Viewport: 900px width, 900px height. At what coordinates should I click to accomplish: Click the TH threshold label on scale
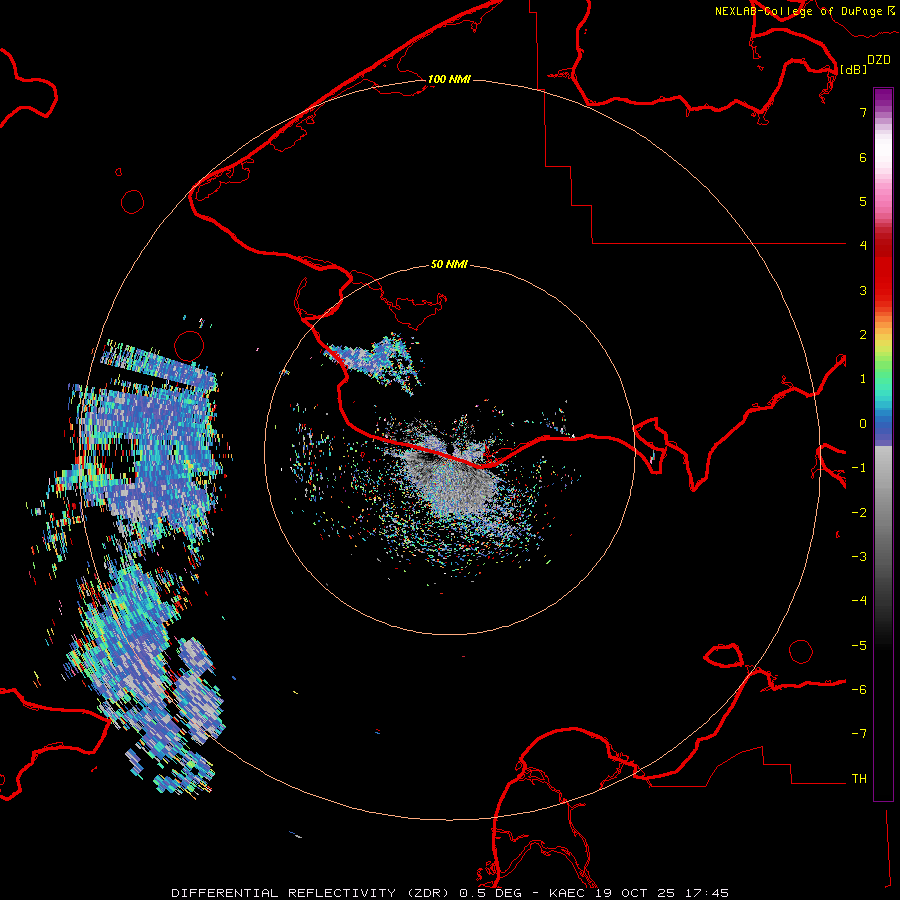pos(859,779)
